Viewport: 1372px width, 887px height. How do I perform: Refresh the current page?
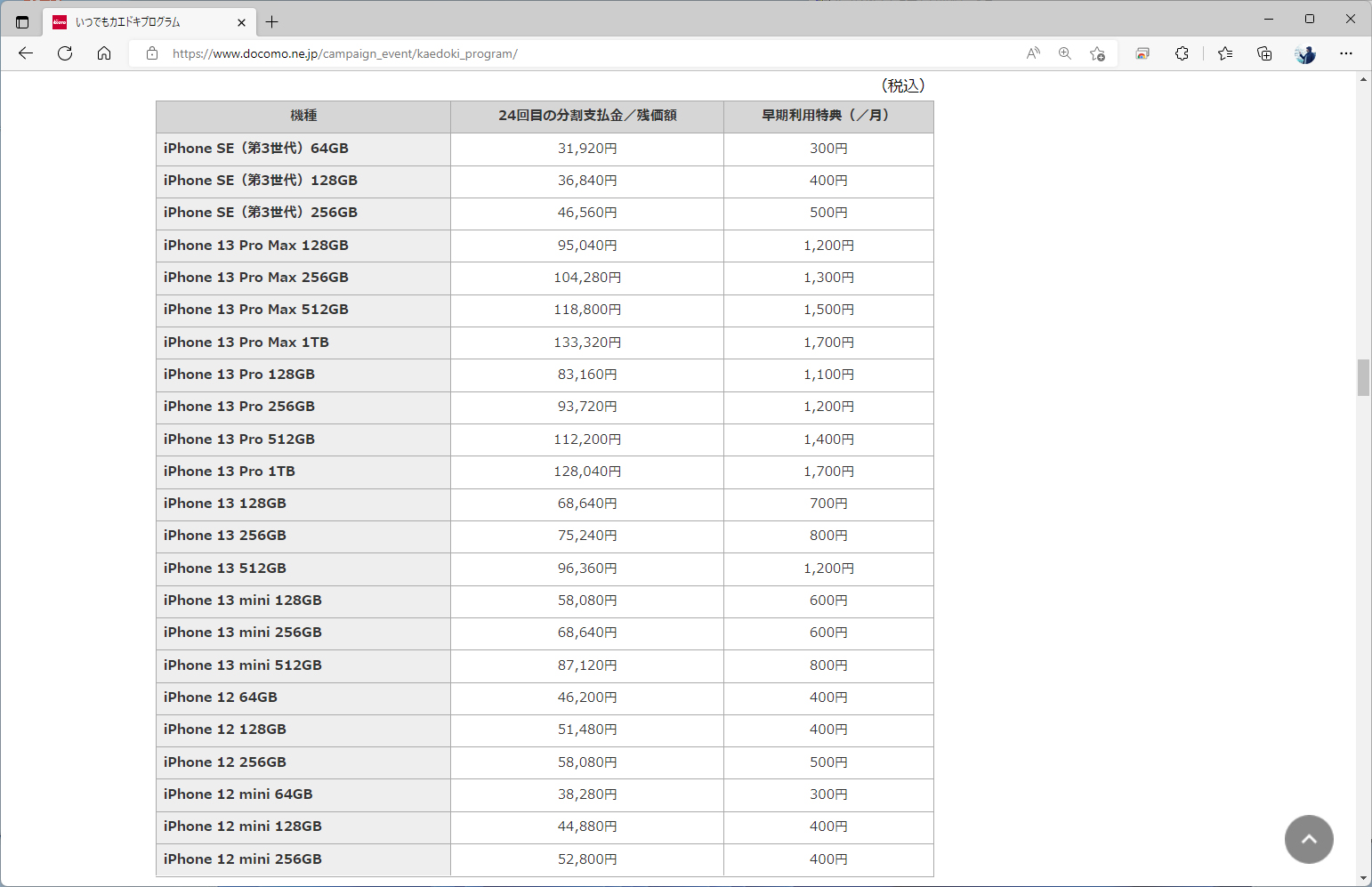click(65, 53)
